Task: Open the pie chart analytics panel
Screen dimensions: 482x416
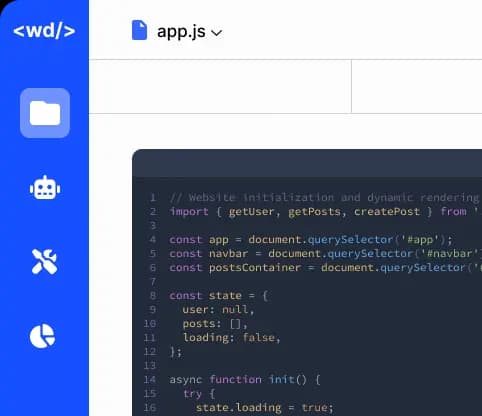Action: pos(42,336)
